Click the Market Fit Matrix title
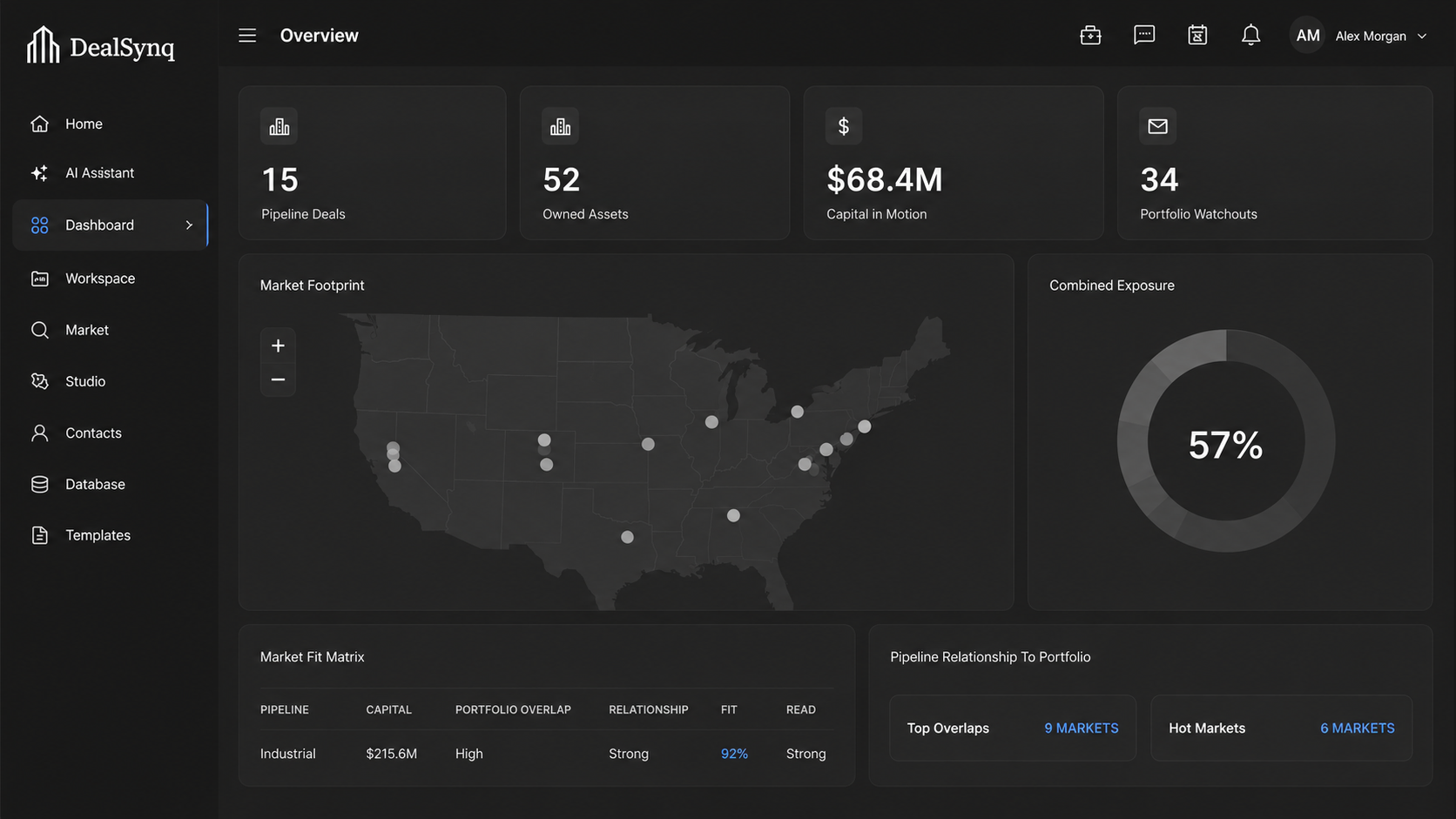This screenshot has height=819, width=1456. click(x=312, y=657)
